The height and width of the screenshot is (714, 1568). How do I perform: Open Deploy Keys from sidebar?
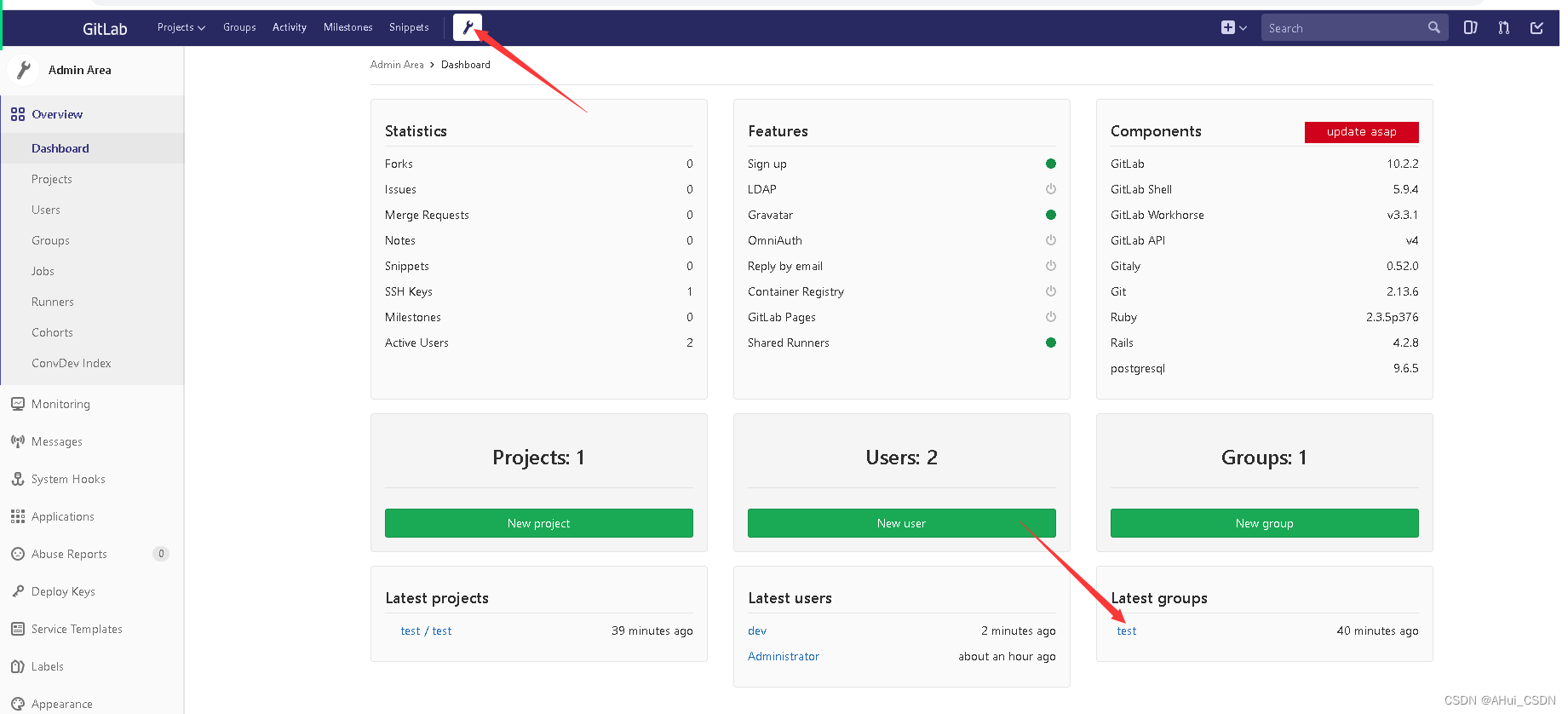63,591
